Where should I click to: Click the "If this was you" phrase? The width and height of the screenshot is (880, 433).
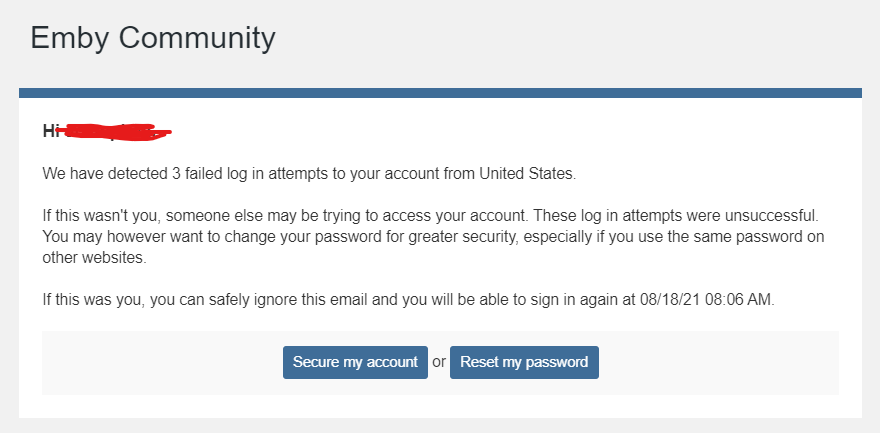click(x=98, y=299)
